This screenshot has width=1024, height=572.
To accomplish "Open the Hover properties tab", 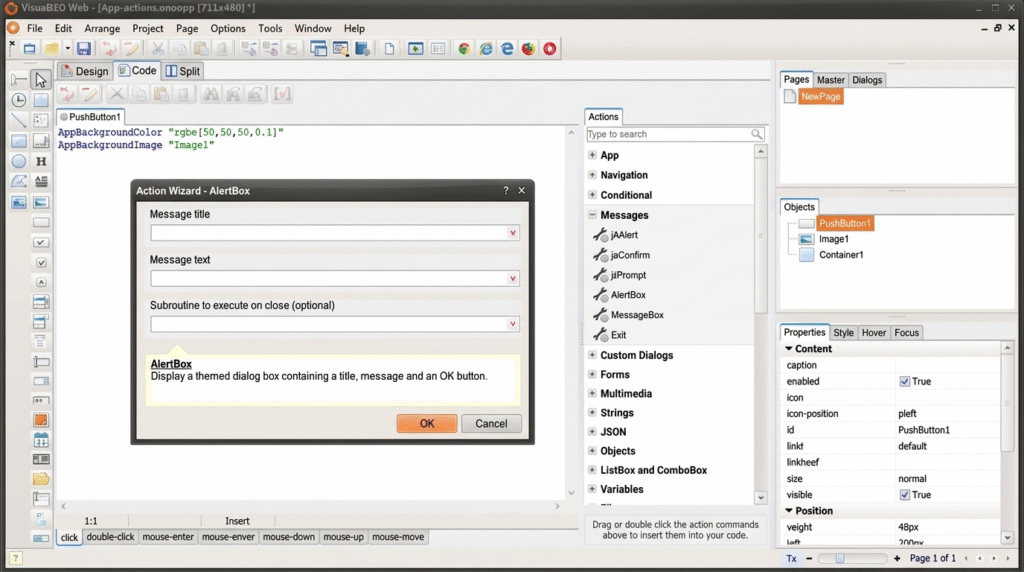I will [874, 332].
